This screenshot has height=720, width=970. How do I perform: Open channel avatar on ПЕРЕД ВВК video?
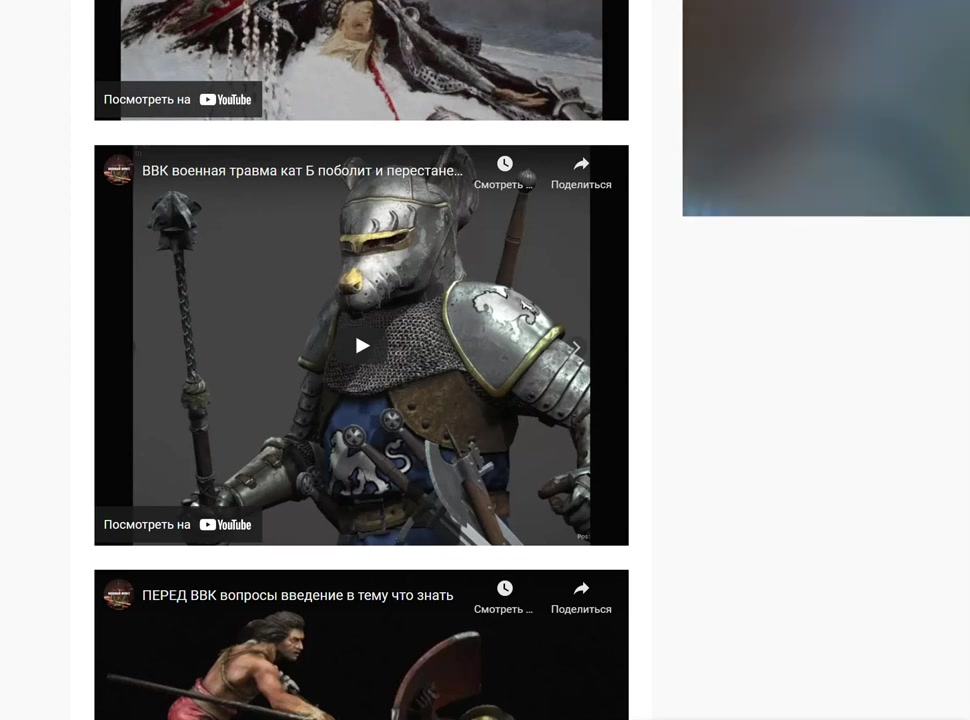(x=118, y=594)
